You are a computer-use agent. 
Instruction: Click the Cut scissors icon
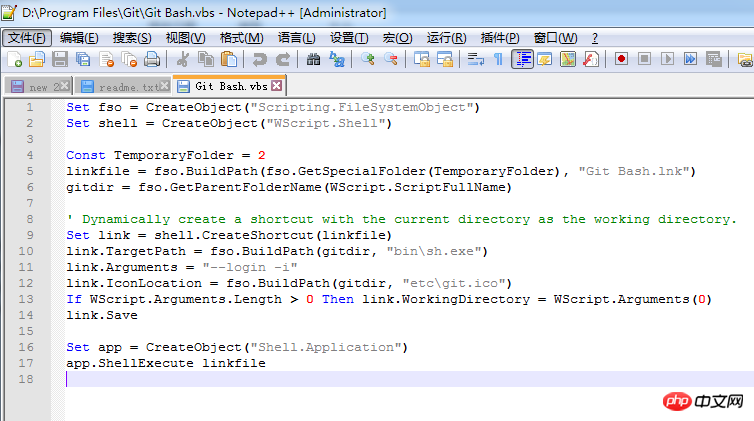tap(183, 60)
